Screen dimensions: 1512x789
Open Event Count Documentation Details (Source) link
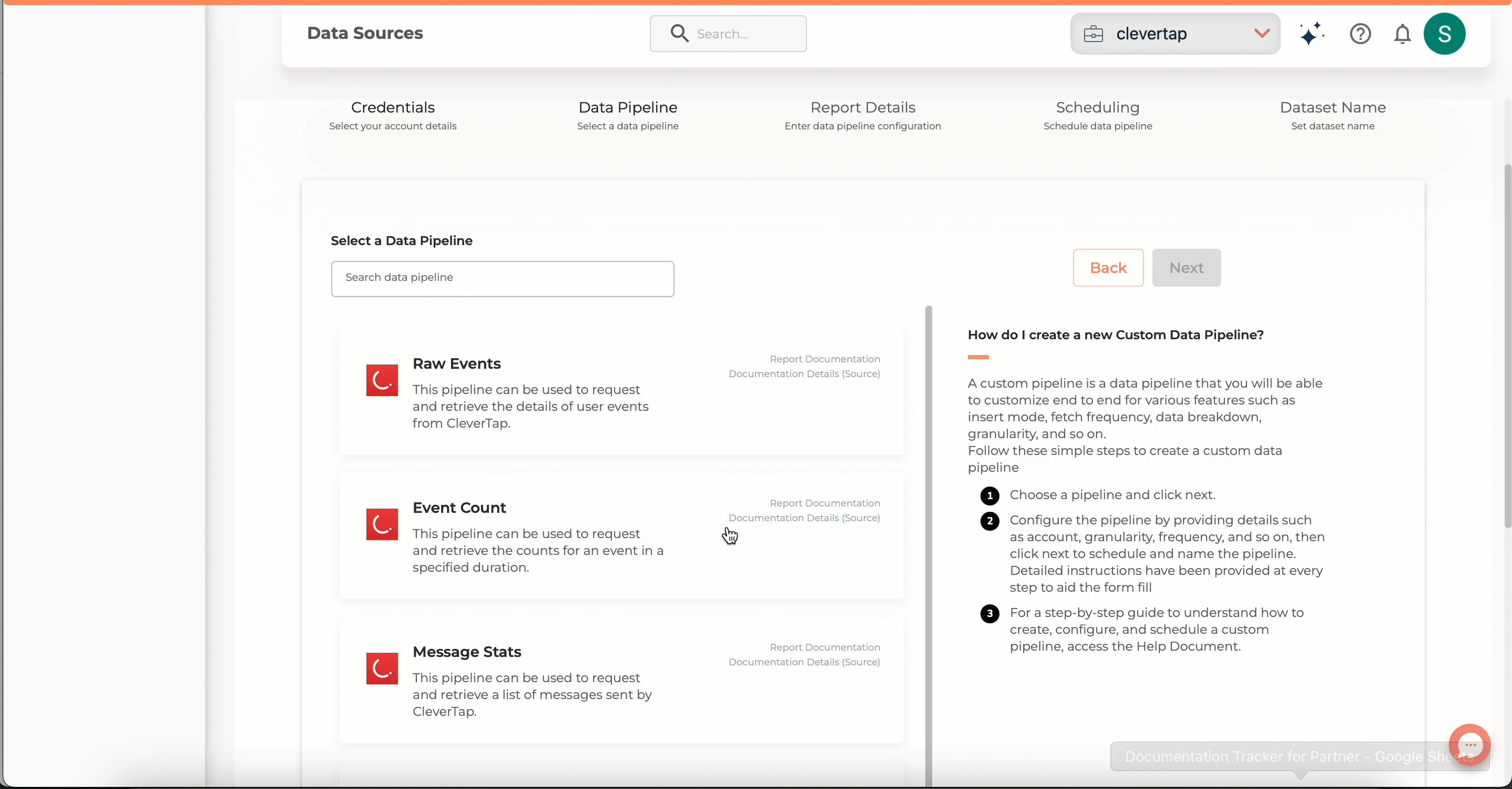coord(804,518)
